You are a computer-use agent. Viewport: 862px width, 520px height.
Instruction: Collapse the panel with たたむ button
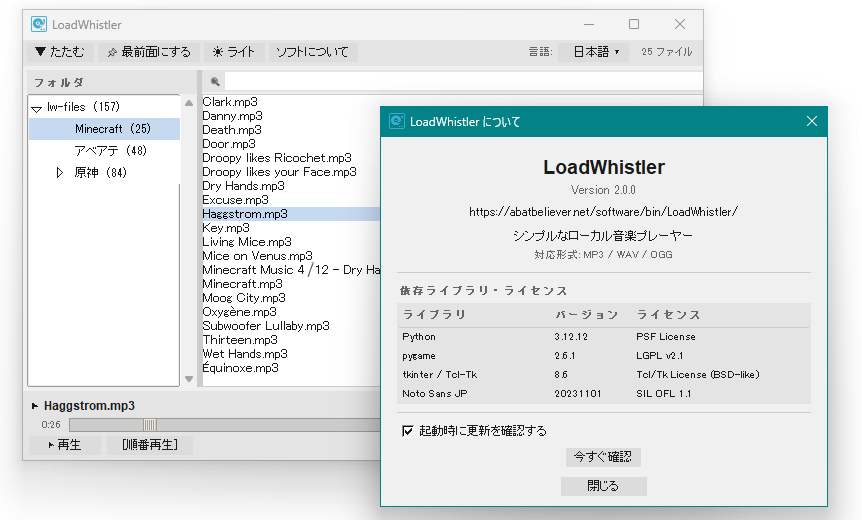(59, 52)
